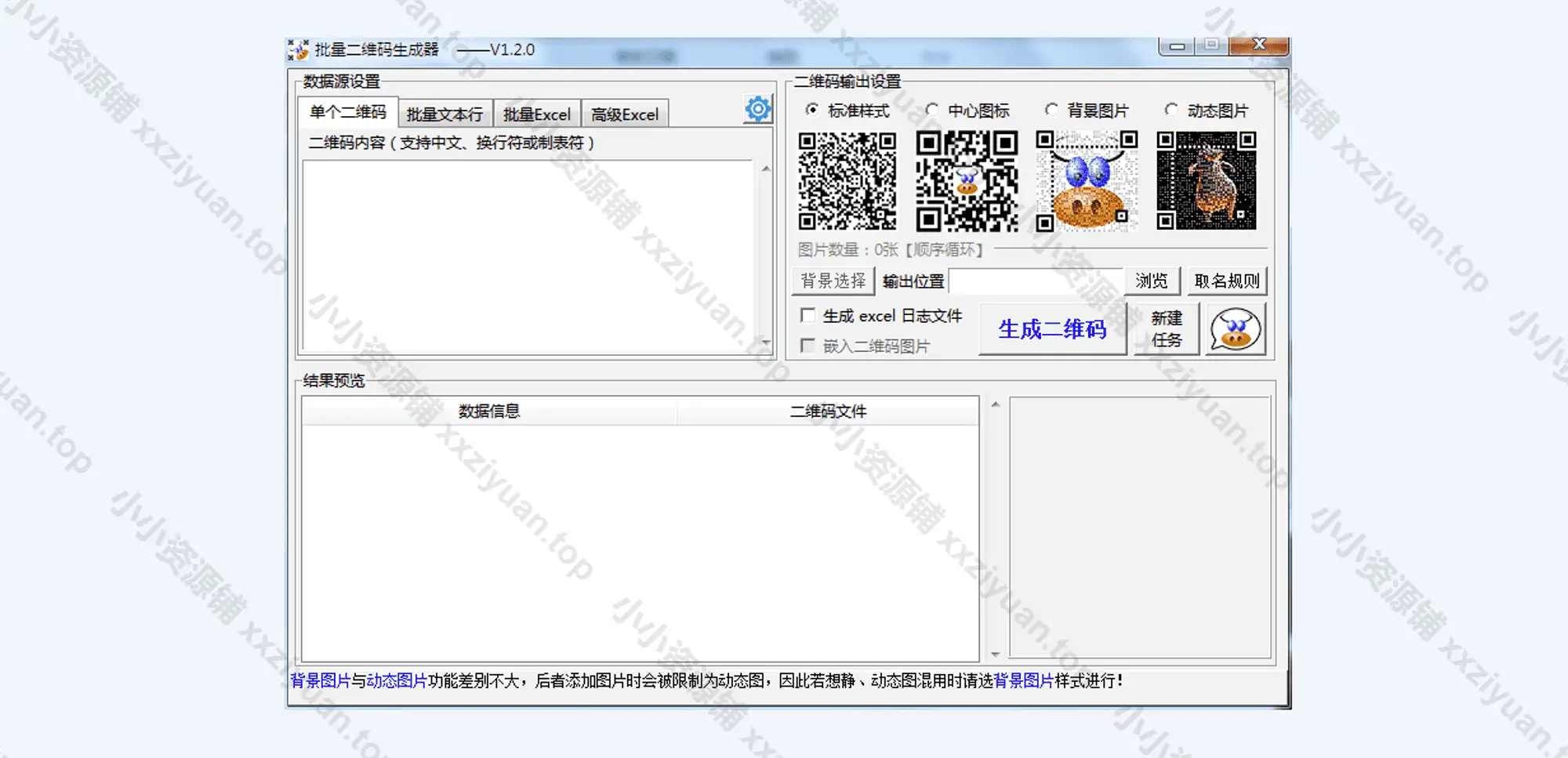Click the 生成二维码 button
1568x758 pixels.
1052,329
